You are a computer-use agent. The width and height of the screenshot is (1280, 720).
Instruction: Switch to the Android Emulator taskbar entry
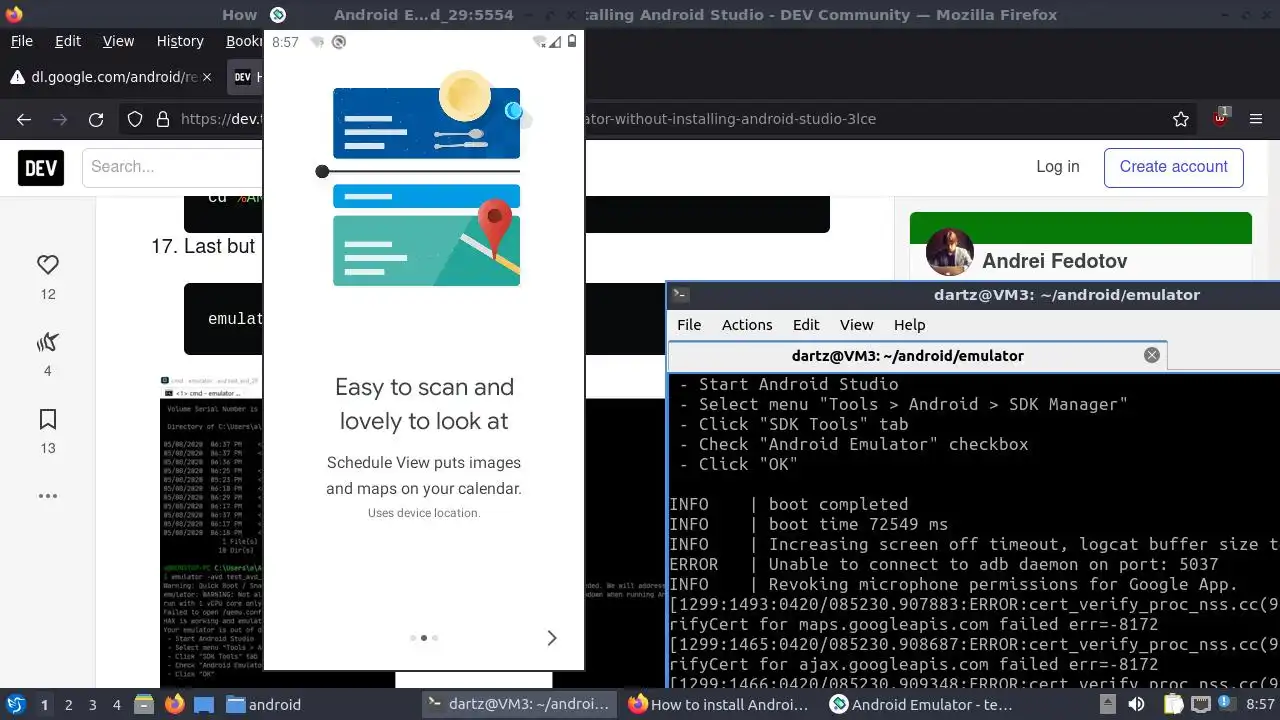[x=920, y=704]
